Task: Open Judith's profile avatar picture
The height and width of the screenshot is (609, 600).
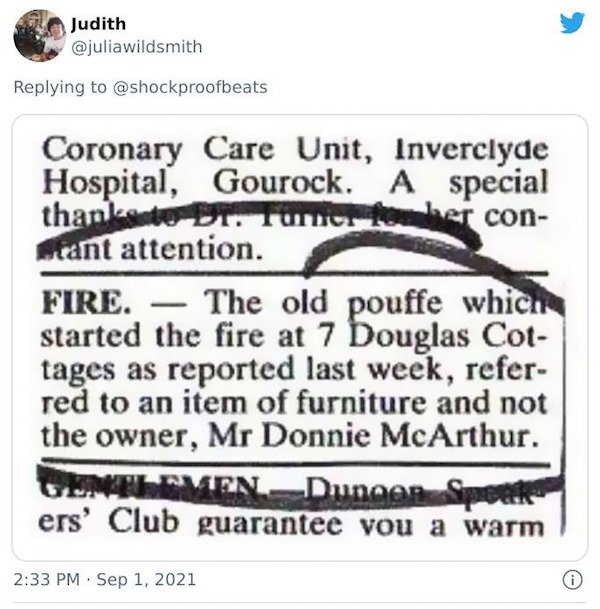Action: coord(40,36)
